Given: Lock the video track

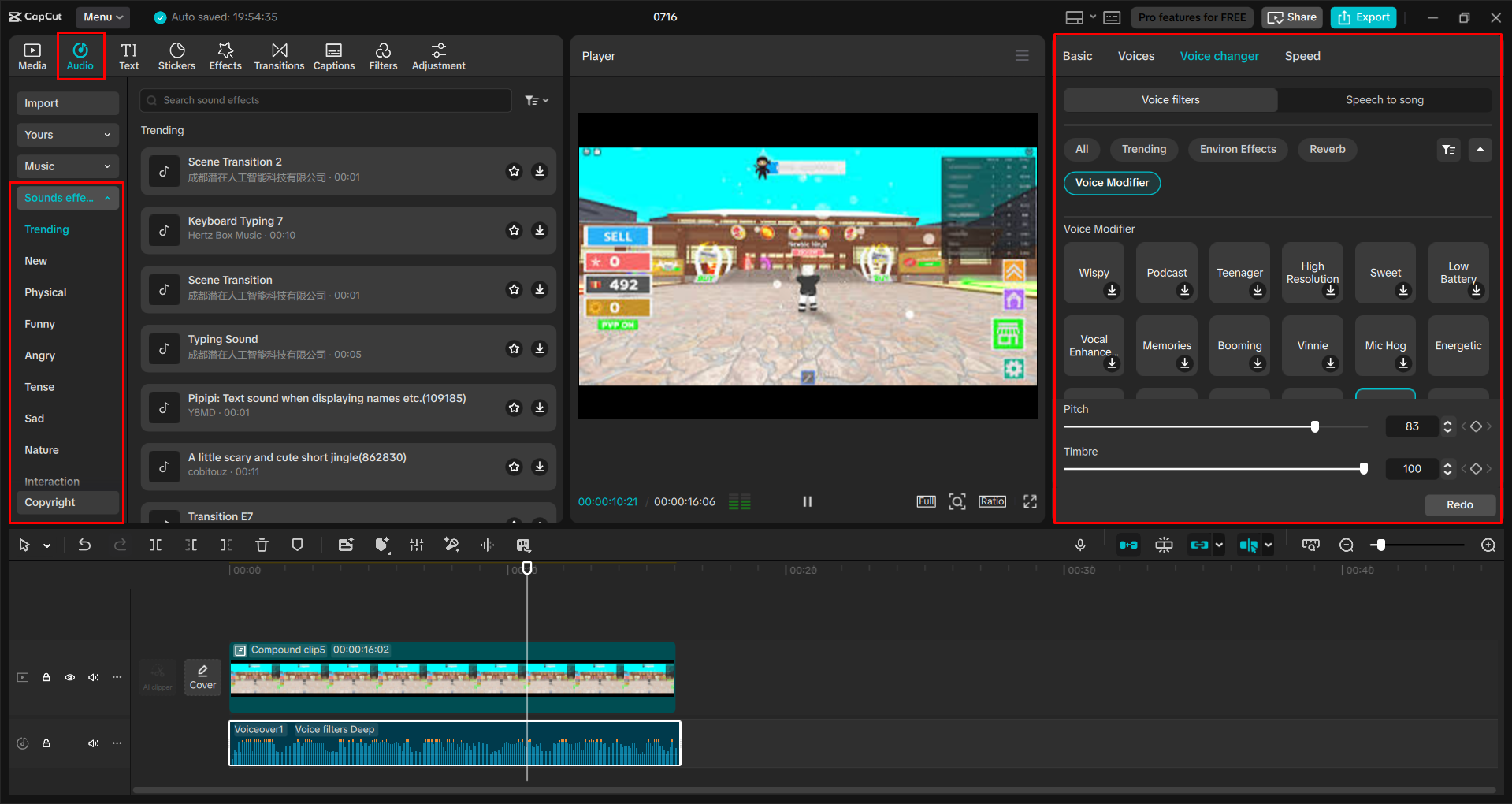Looking at the screenshot, I should 46,677.
